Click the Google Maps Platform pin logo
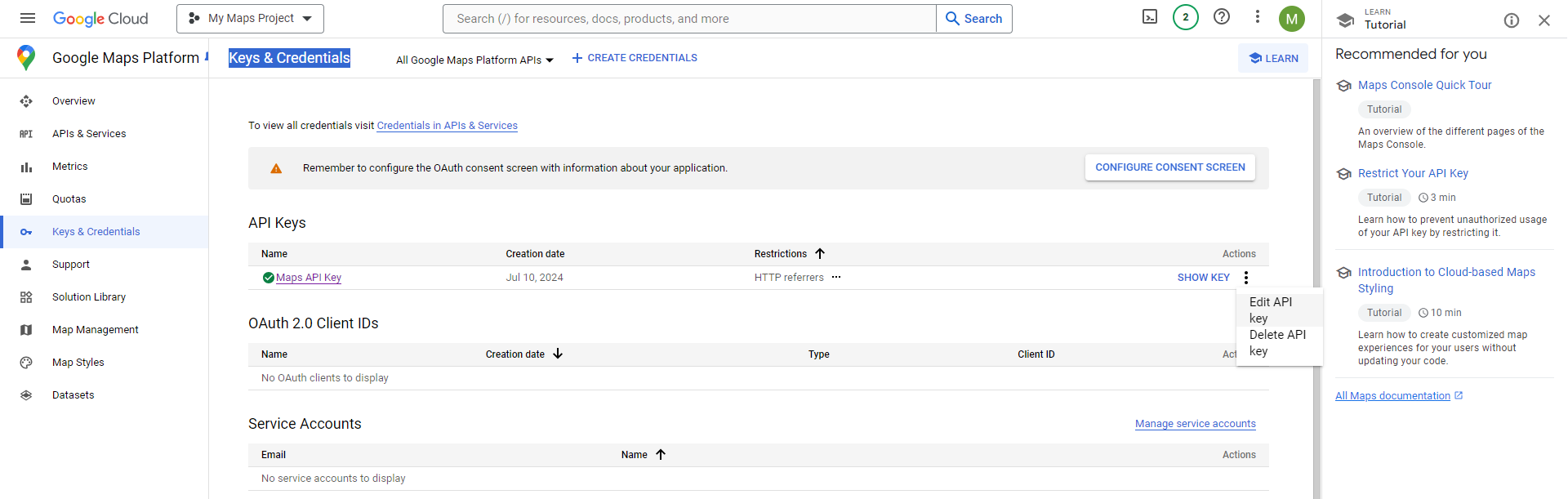1568x499 pixels. point(26,57)
